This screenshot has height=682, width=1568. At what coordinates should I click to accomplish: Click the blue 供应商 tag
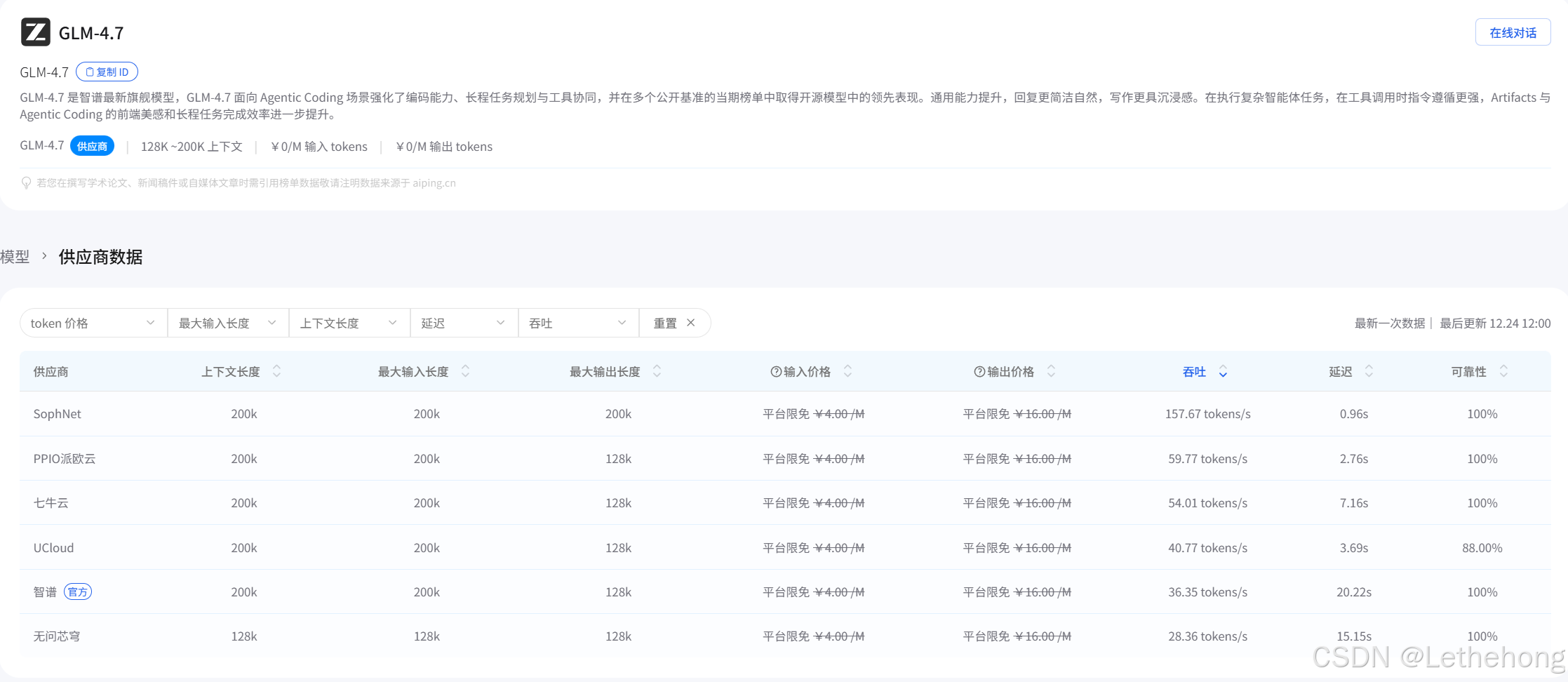coord(92,146)
